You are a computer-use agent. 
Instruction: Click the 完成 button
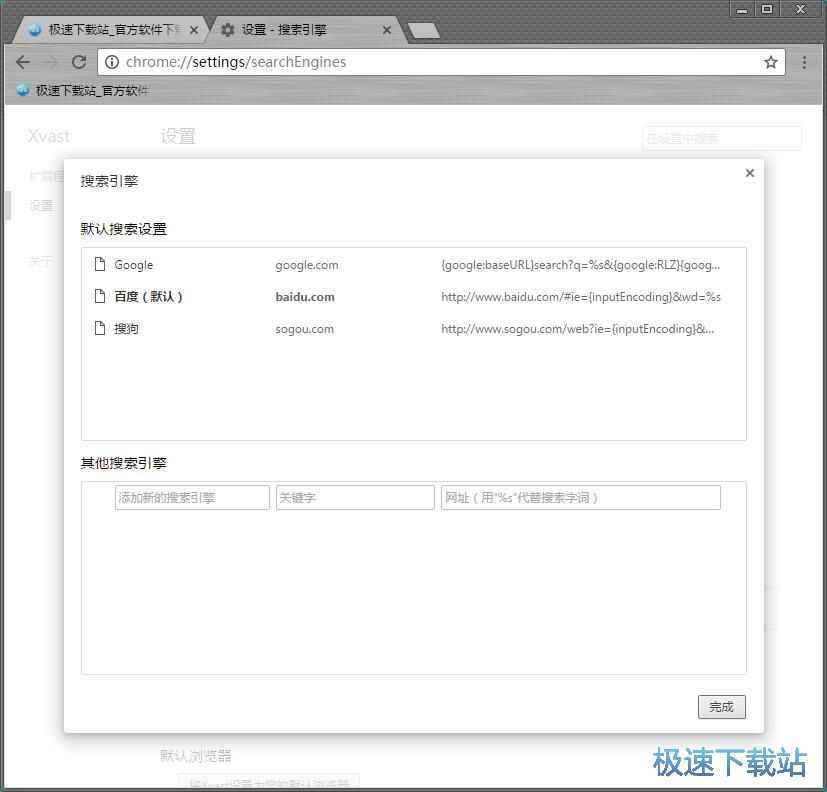coord(722,707)
